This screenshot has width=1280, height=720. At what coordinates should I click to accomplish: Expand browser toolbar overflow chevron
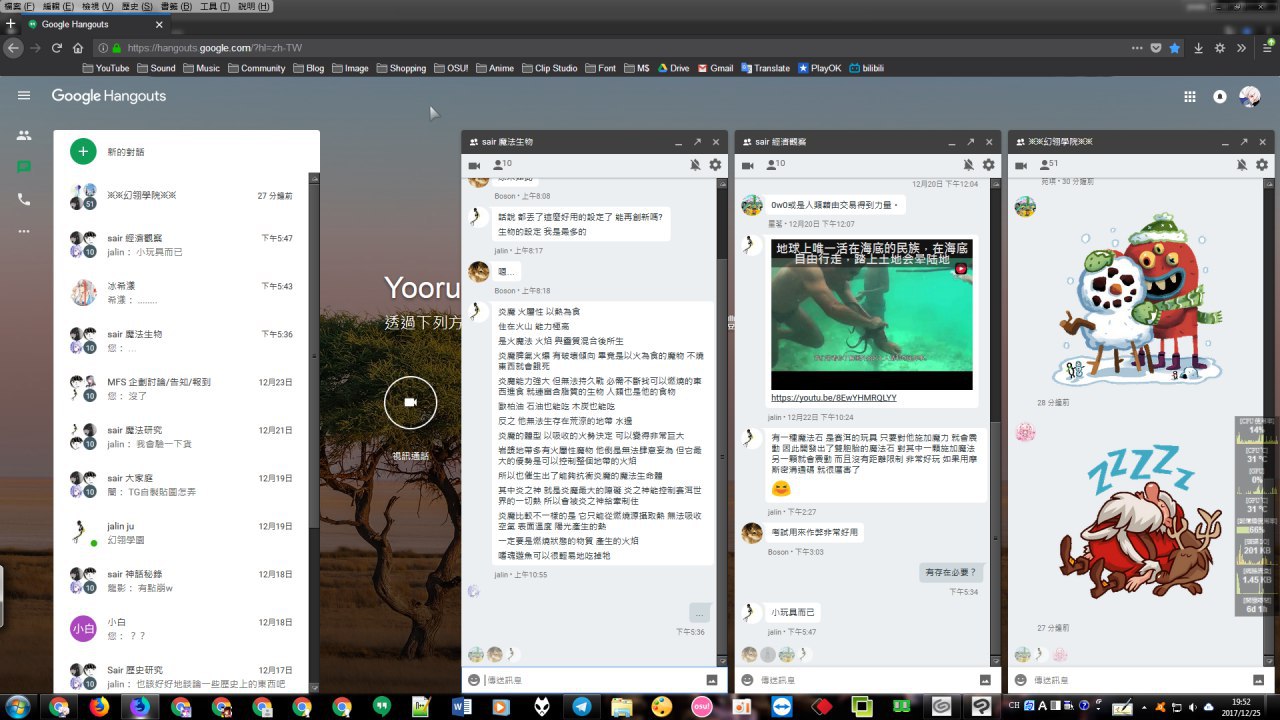tap(1241, 48)
